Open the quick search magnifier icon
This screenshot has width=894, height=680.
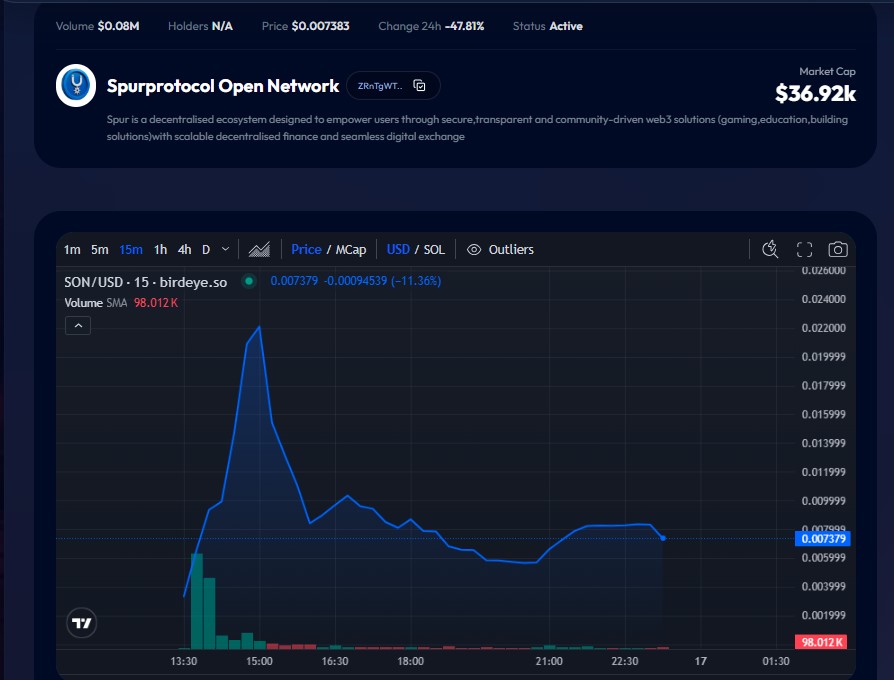(770, 249)
